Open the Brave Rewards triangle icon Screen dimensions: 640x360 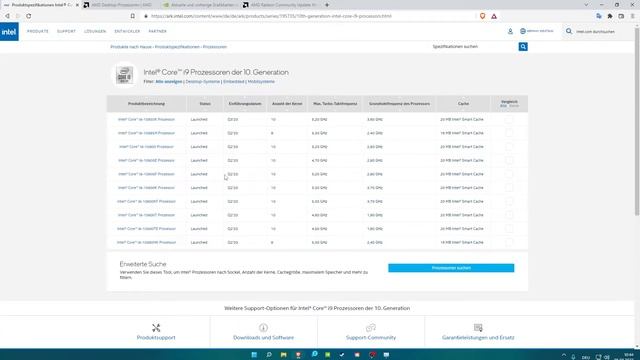click(x=494, y=16)
